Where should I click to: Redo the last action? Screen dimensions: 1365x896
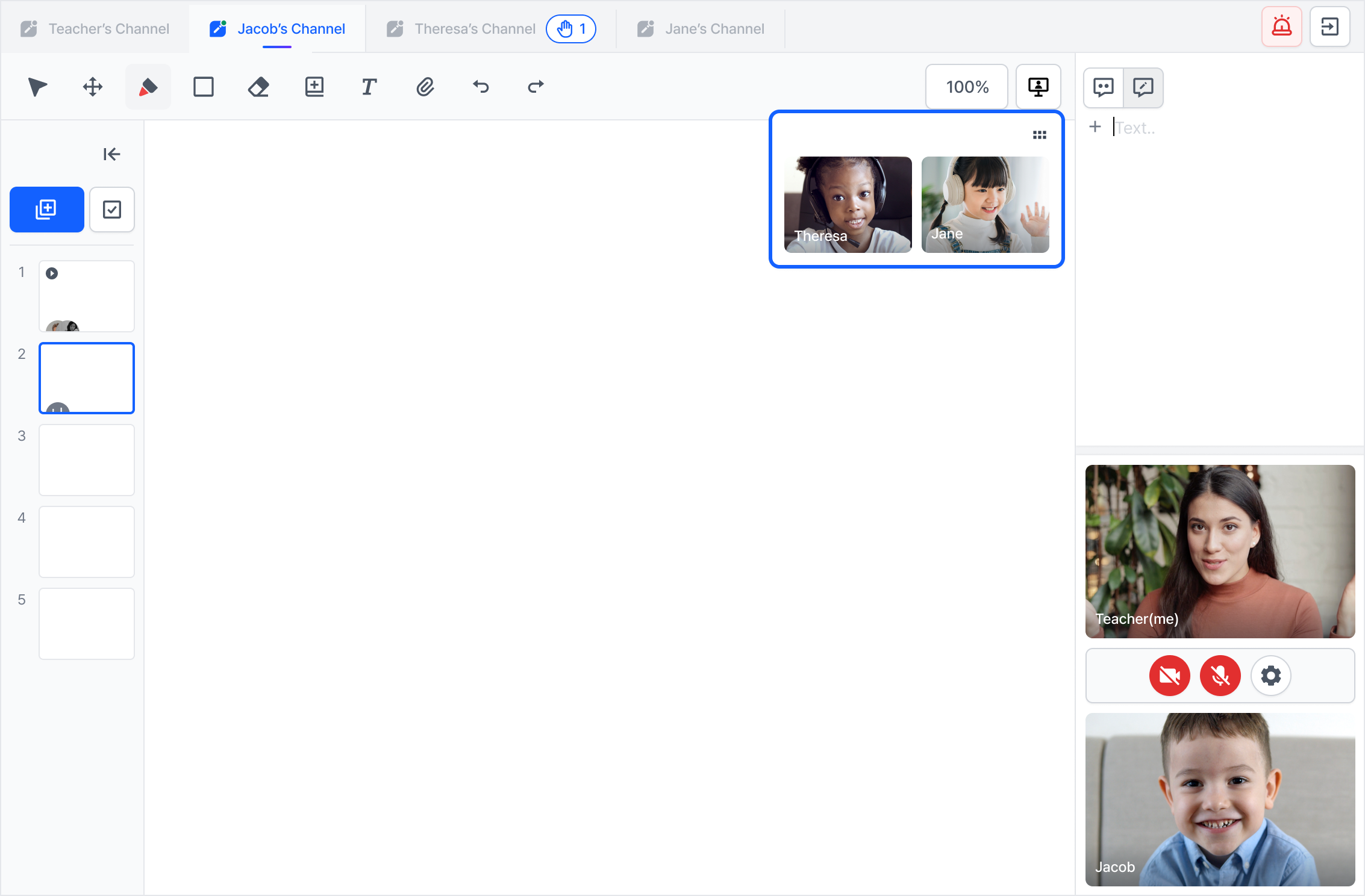click(536, 87)
